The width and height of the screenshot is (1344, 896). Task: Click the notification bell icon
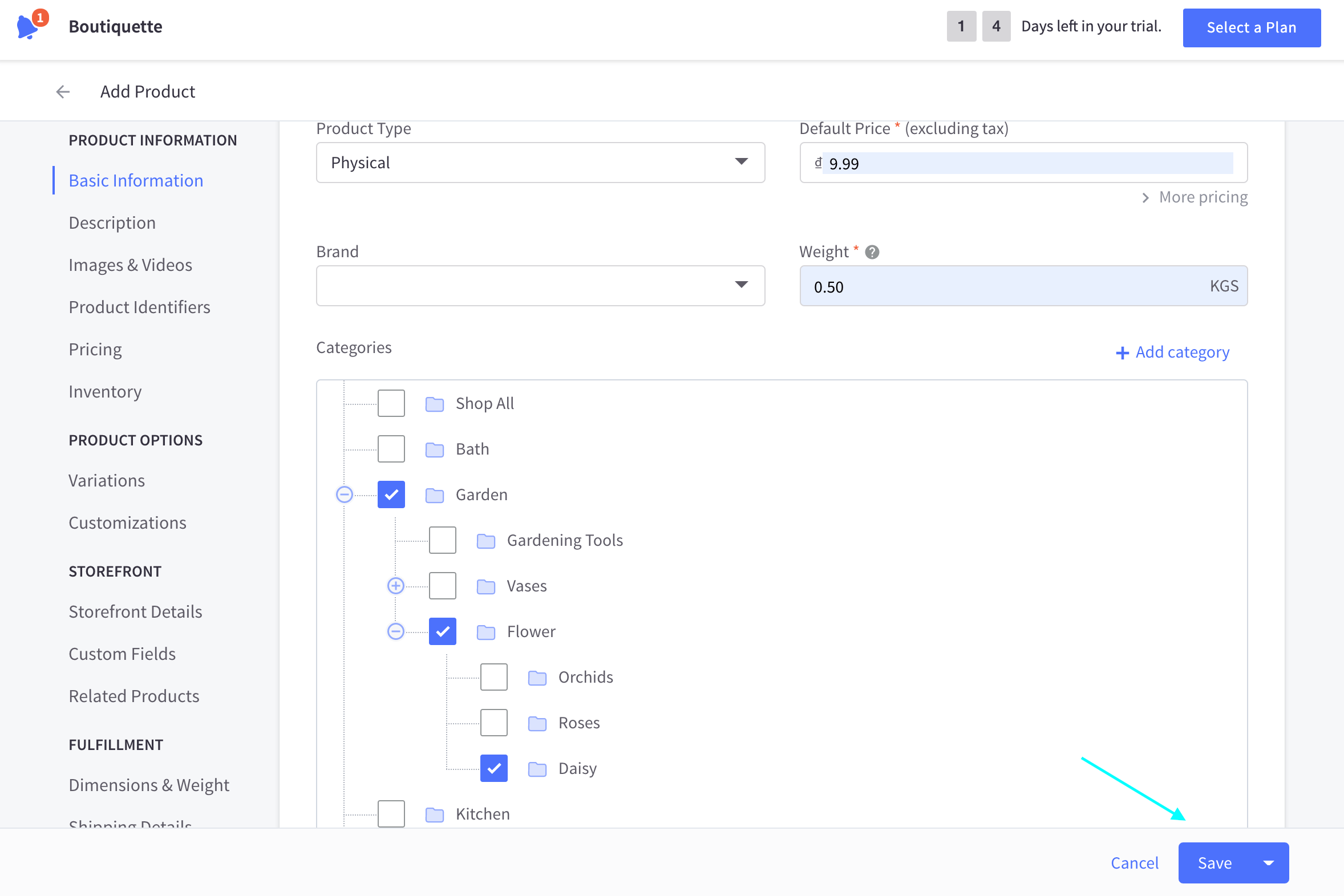click(x=27, y=27)
